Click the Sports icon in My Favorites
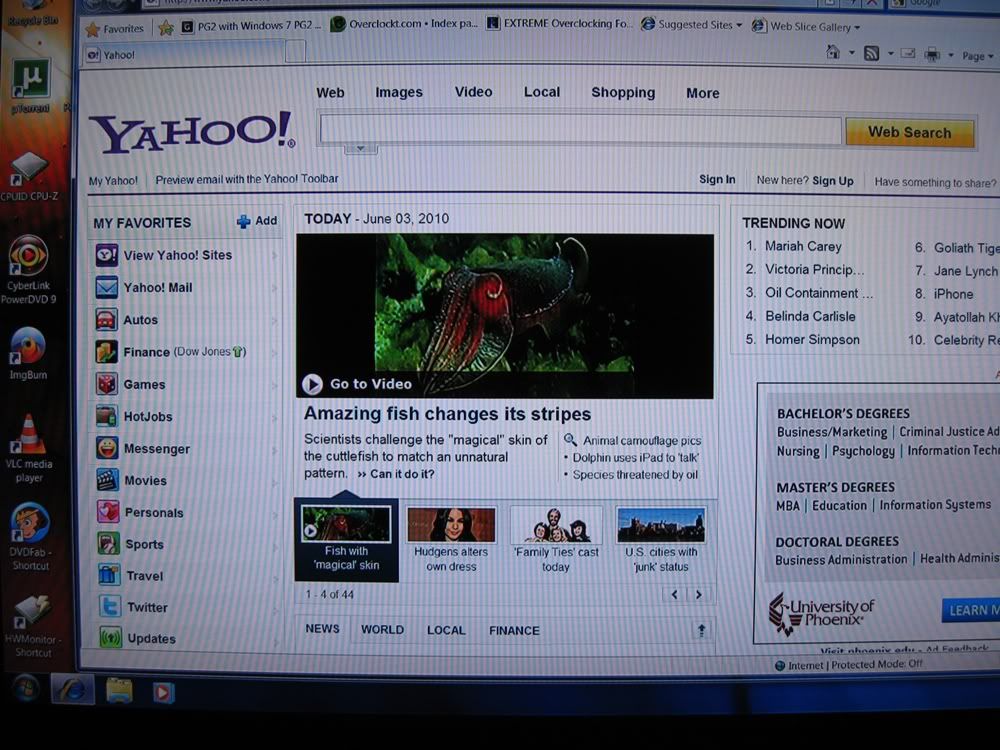This screenshot has height=750, width=1000. click(x=109, y=544)
